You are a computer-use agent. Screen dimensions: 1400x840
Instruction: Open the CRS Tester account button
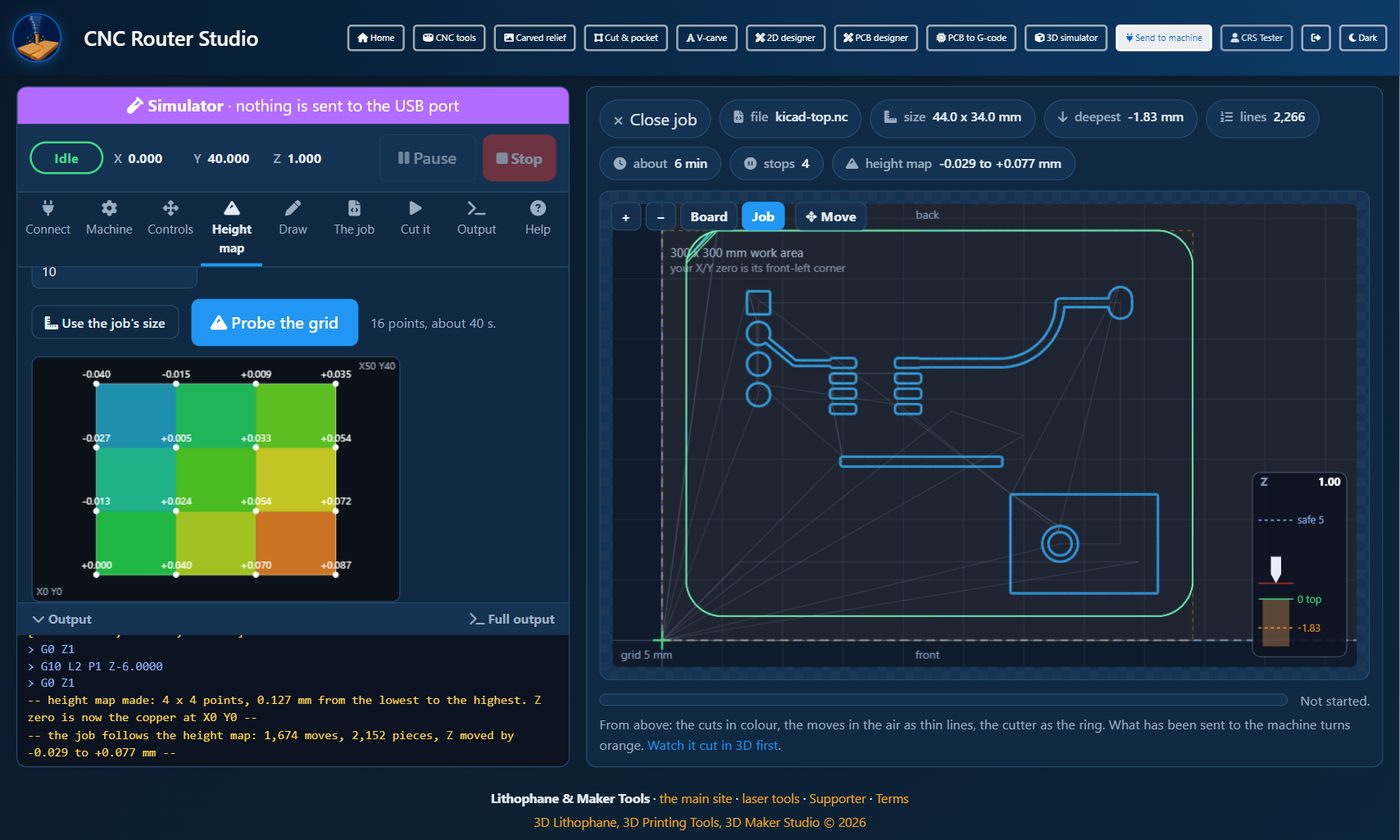click(x=1257, y=38)
